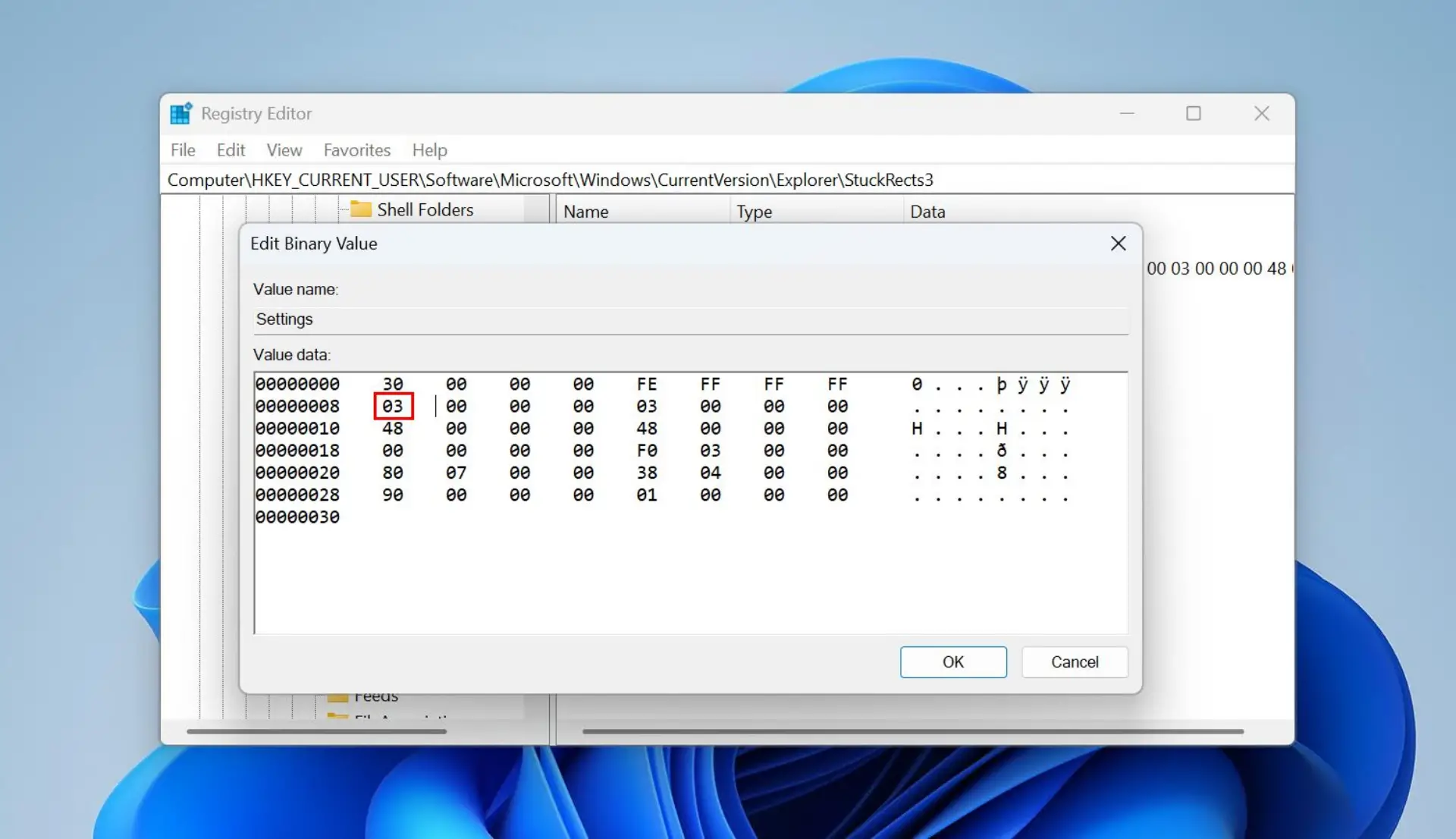Image resolution: width=1456 pixels, height=839 pixels.
Task: Click the 07 byte in row 00000020
Action: (x=457, y=473)
